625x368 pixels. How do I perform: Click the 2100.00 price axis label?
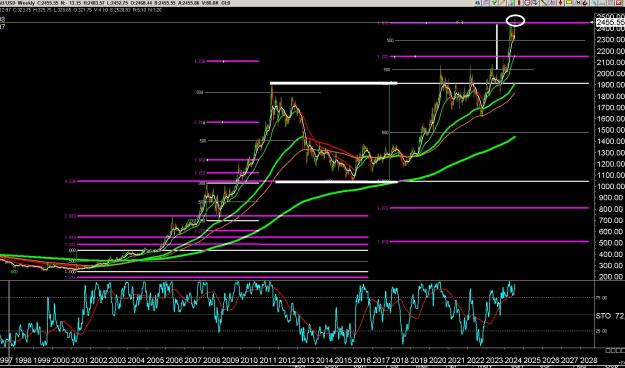[610, 62]
